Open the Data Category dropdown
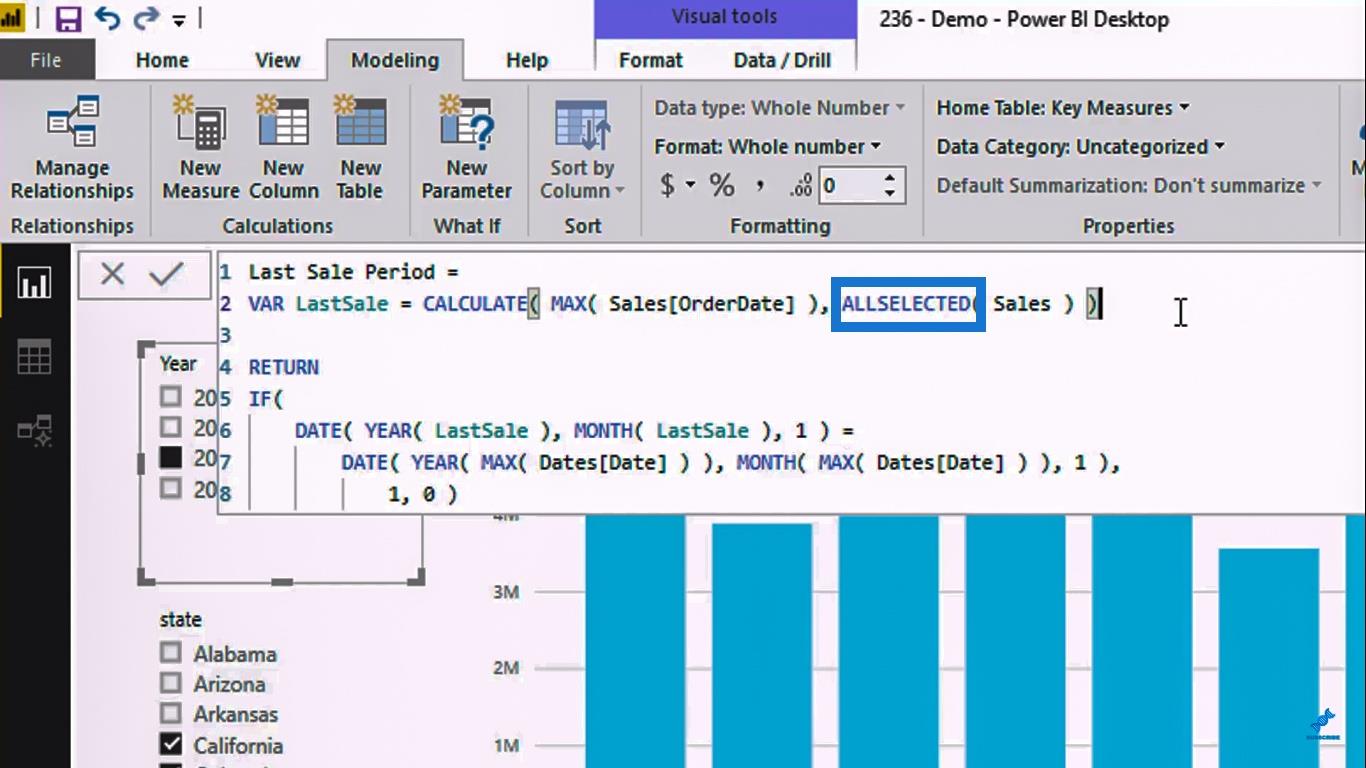Image resolution: width=1366 pixels, height=768 pixels. pyautogui.click(x=1080, y=147)
